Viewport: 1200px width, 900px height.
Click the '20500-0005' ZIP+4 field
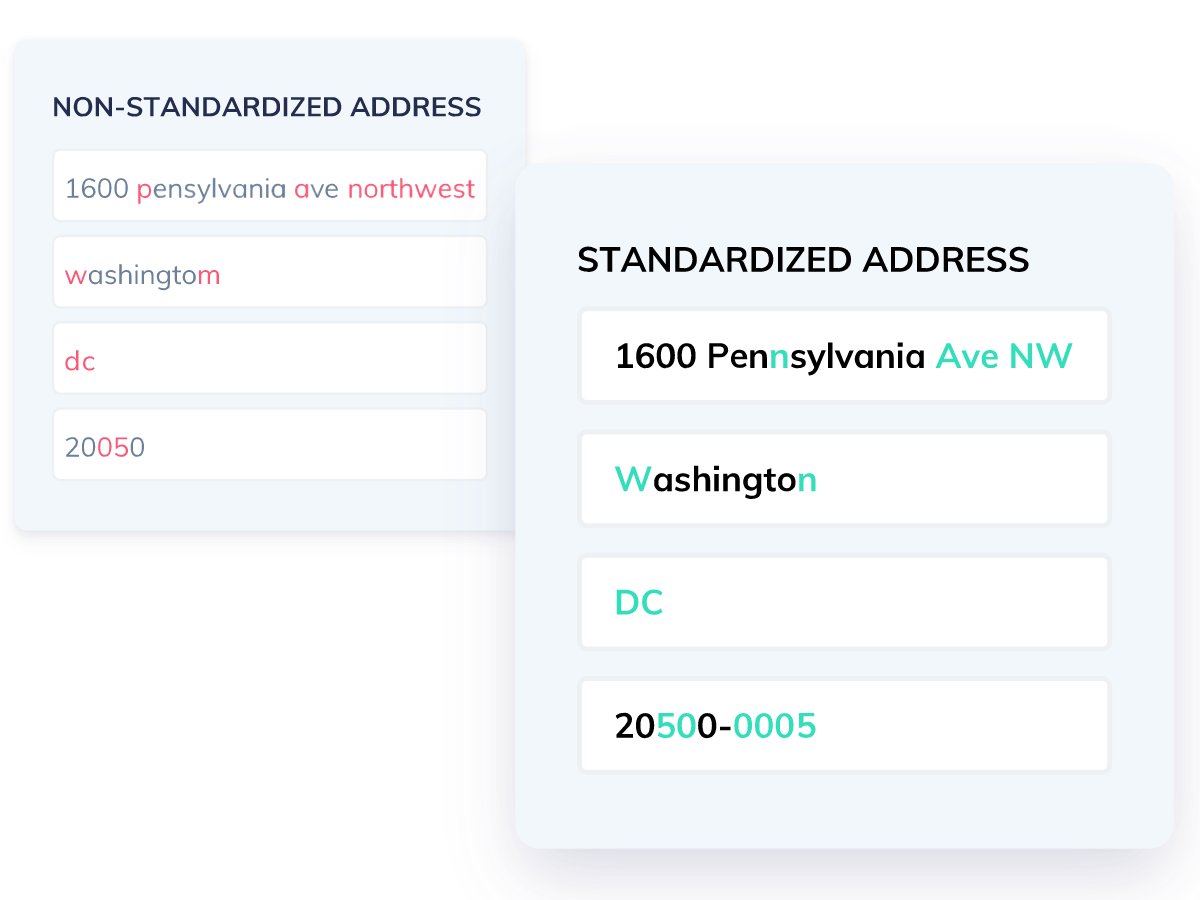tap(845, 725)
